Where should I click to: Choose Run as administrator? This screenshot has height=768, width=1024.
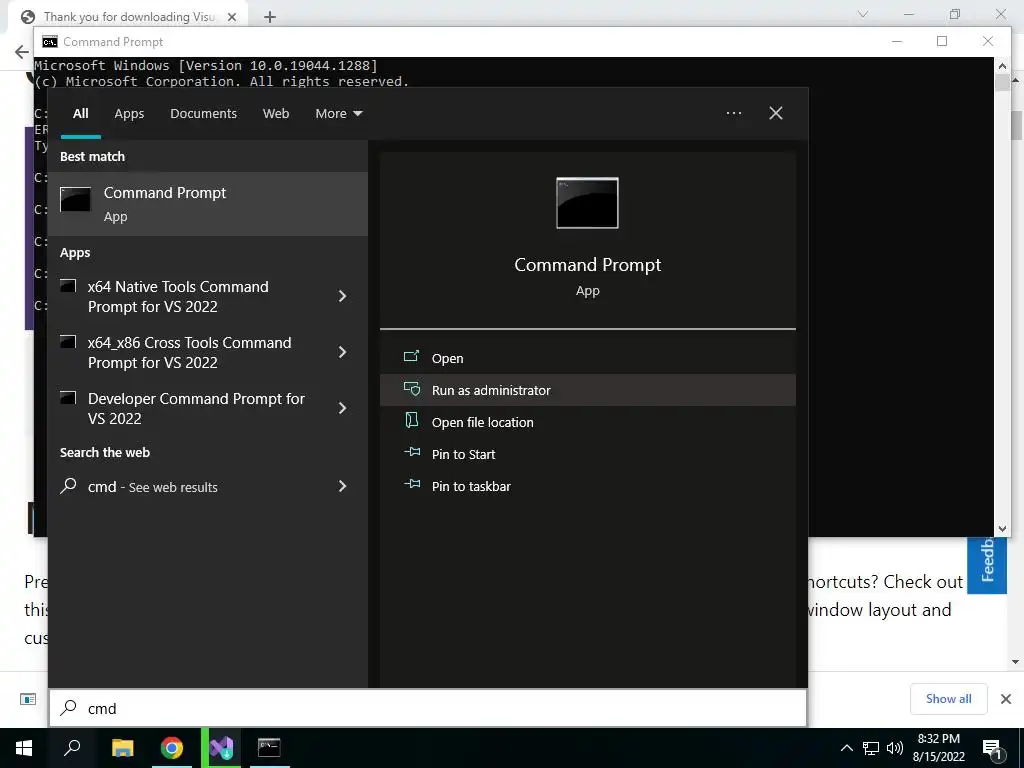(587, 390)
